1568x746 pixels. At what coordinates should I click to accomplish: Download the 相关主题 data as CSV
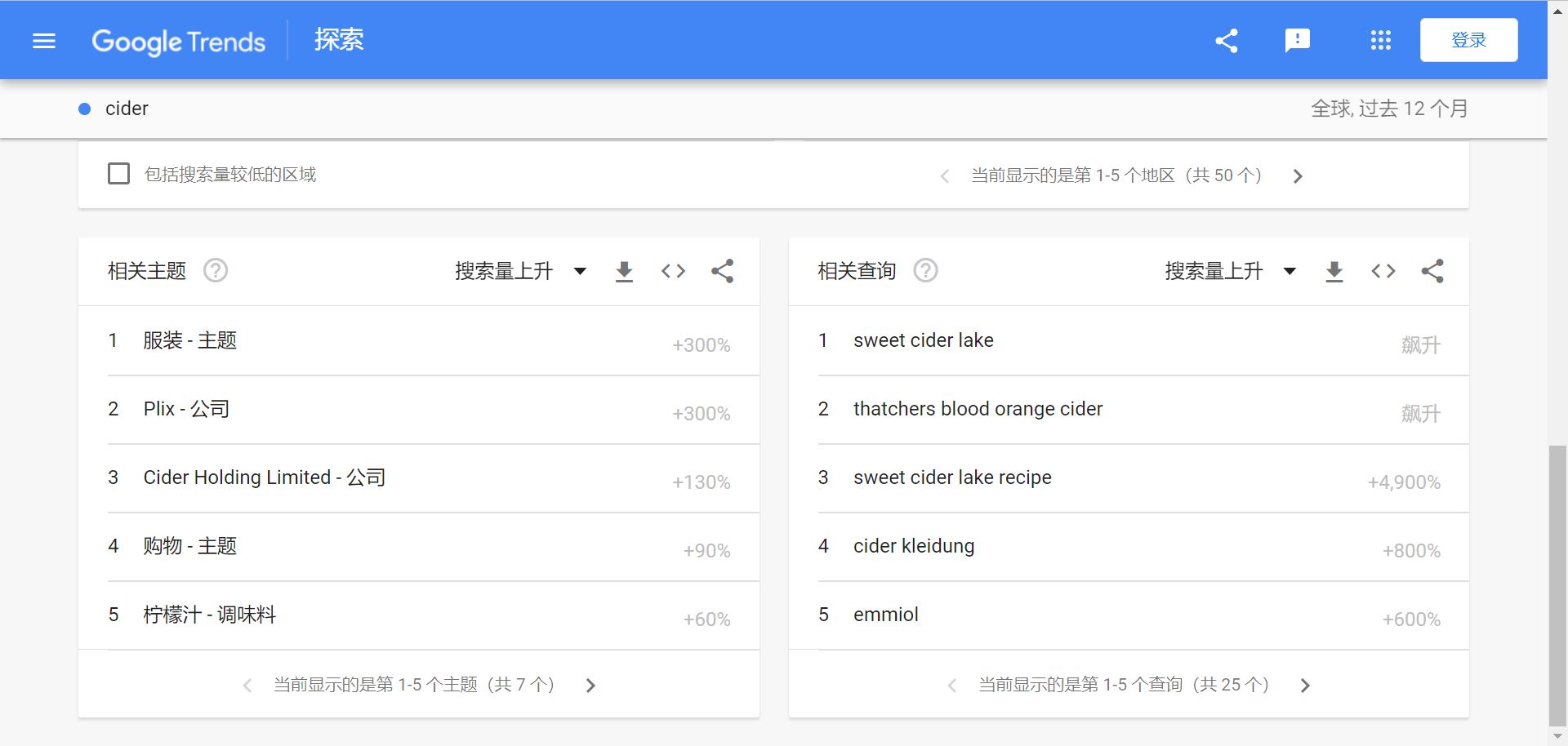pyautogui.click(x=624, y=271)
